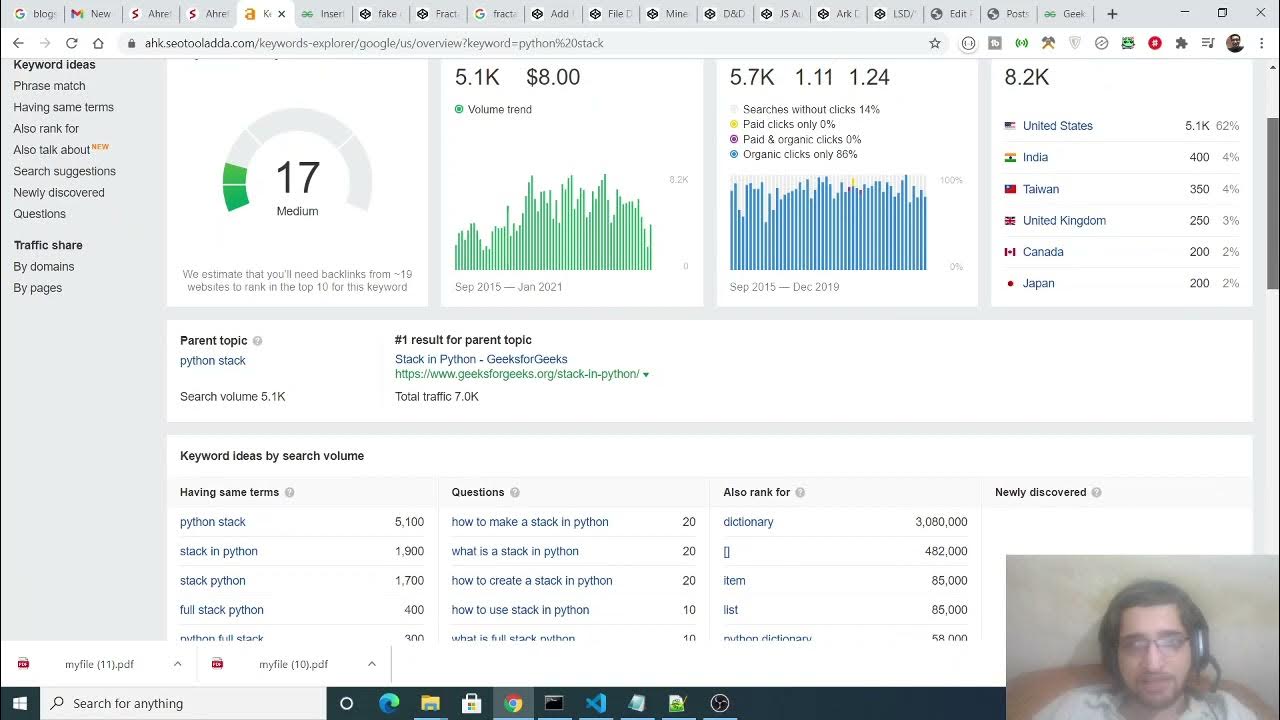Screen dimensions: 1280x720
Task: Open the menu arrow for myfile (10).pdf
Action: tap(371, 664)
